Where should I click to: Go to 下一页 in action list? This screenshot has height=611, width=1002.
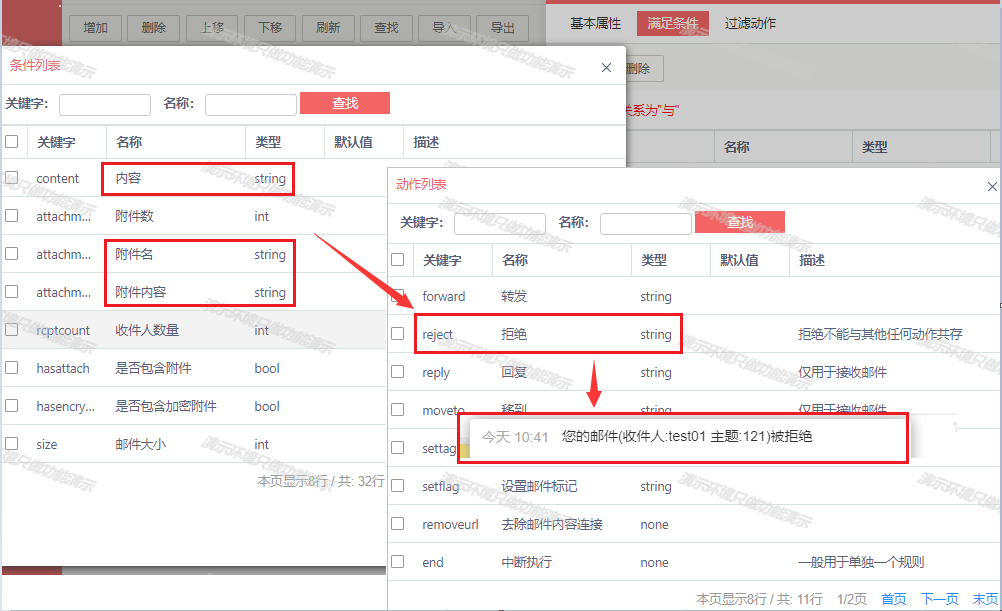pos(939,598)
